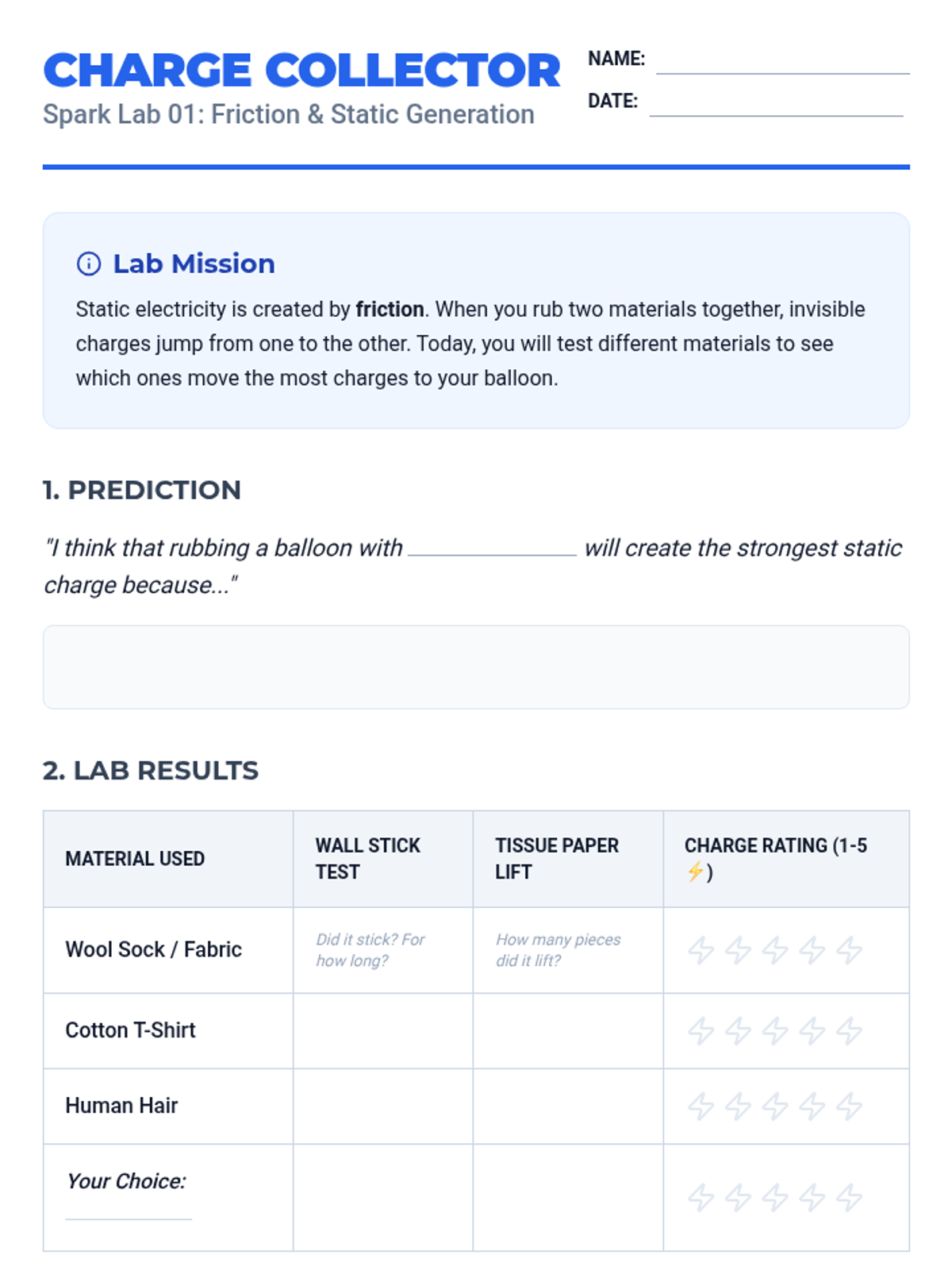The width and height of the screenshot is (952, 1270).
Task: Click fourth lightning bolt in Your Choice row
Action: pos(812,1198)
